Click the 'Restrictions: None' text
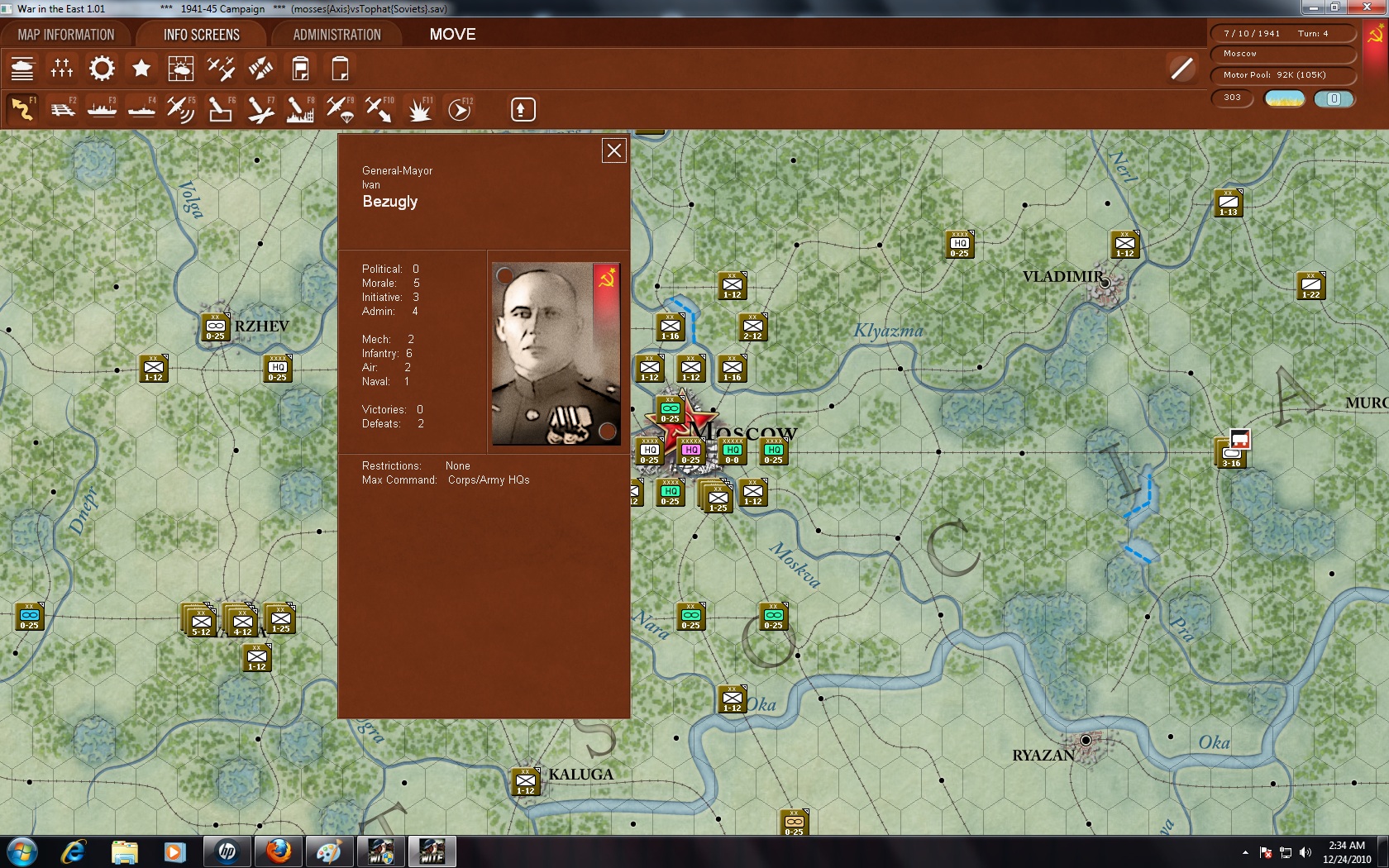Screen dimensions: 1389x868 [x=416, y=466]
